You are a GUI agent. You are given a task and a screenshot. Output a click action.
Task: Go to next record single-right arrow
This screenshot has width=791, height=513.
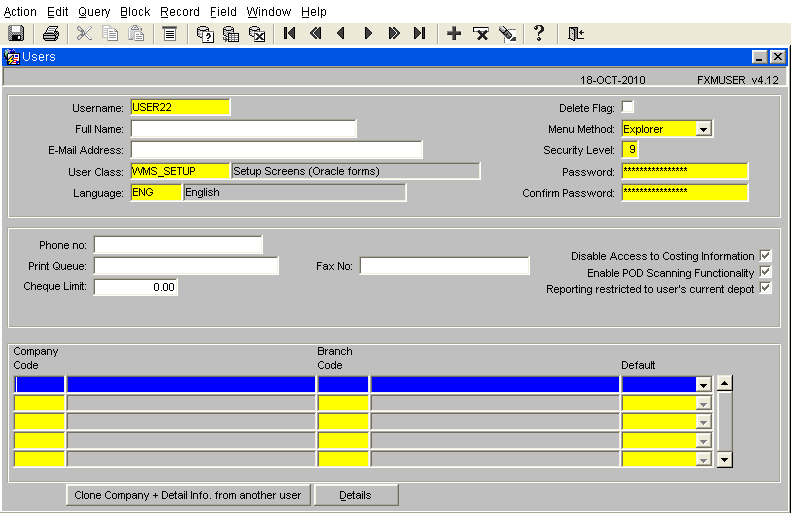pos(368,34)
